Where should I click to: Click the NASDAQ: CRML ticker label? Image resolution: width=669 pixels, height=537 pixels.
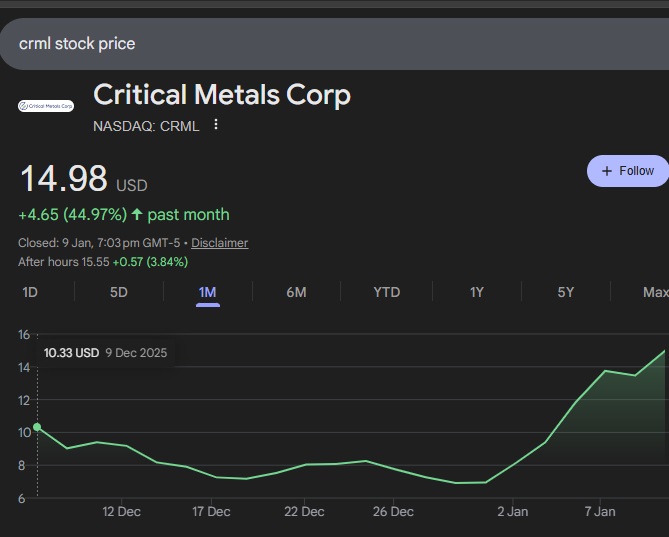pos(146,126)
